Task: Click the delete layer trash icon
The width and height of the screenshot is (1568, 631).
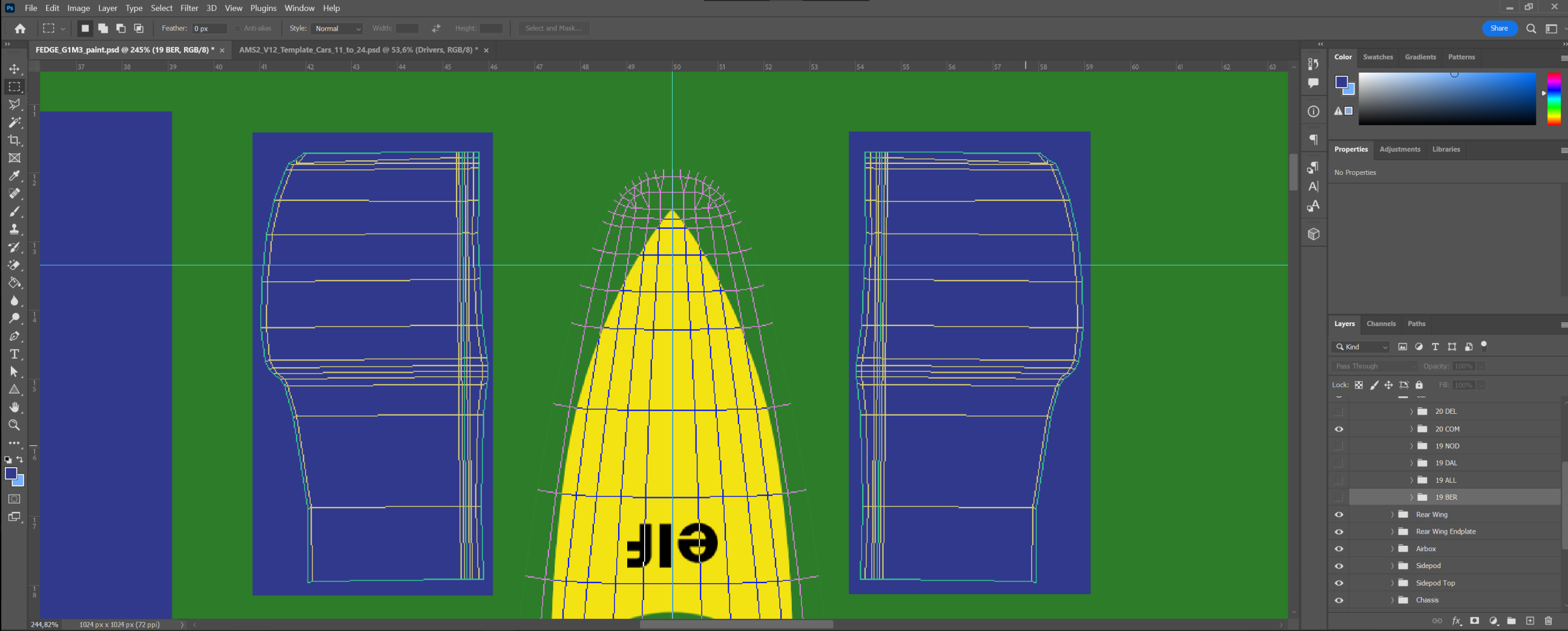Action: pos(1548,621)
